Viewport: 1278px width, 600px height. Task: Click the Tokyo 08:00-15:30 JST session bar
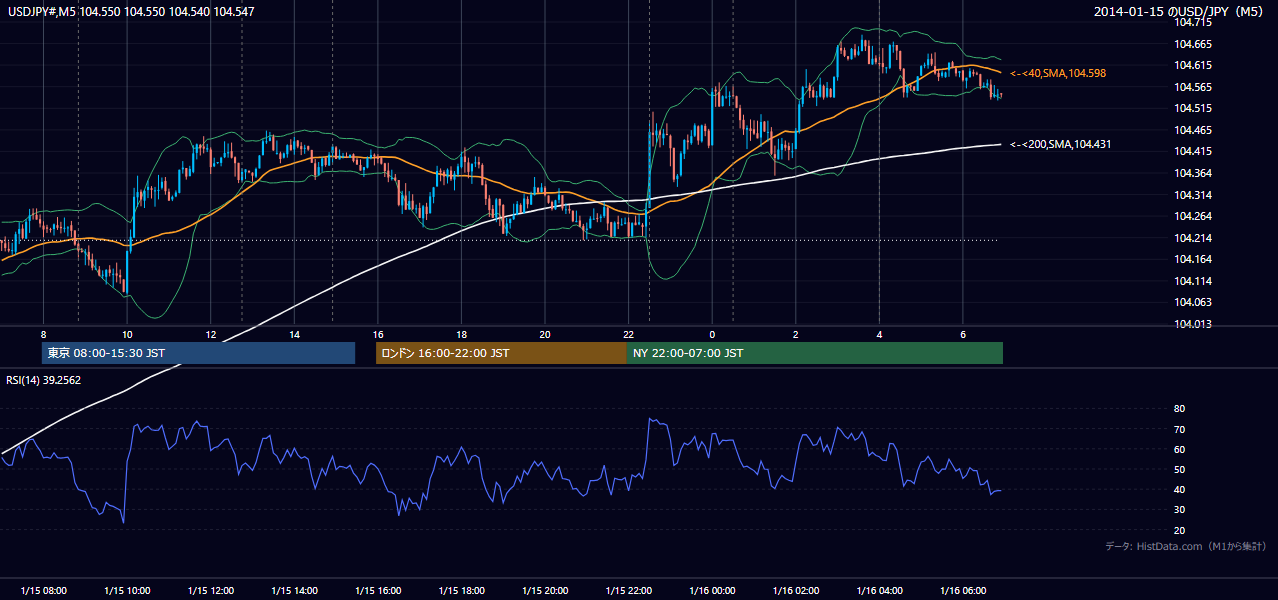point(198,353)
